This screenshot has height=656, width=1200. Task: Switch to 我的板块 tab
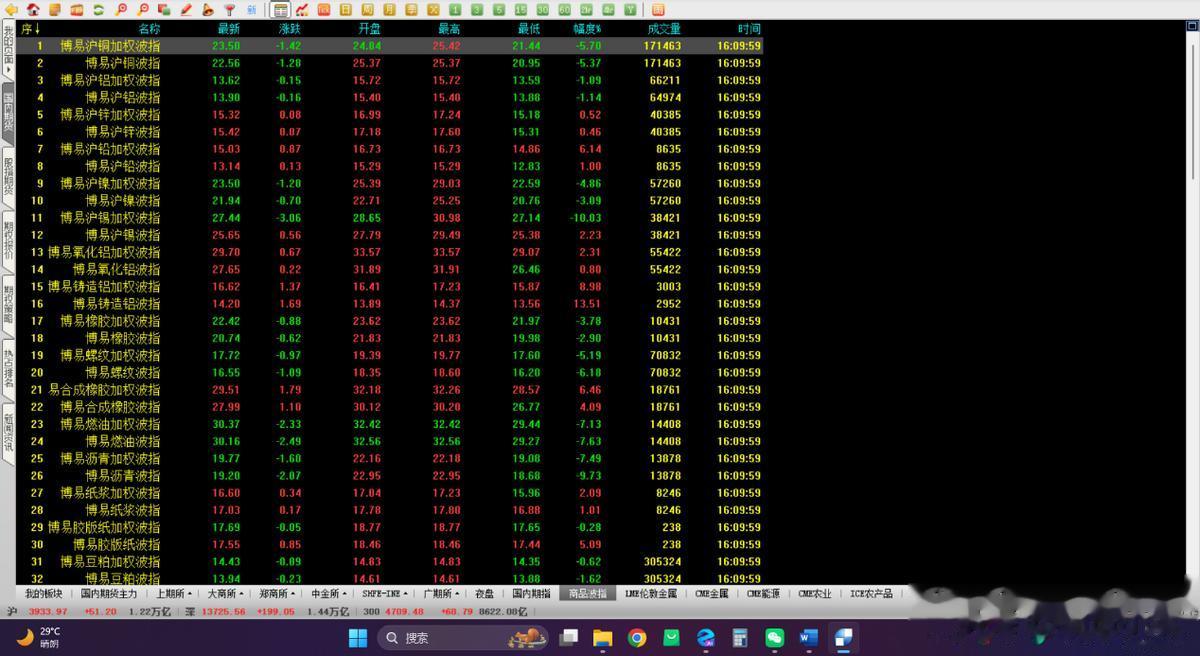[x=44, y=593]
